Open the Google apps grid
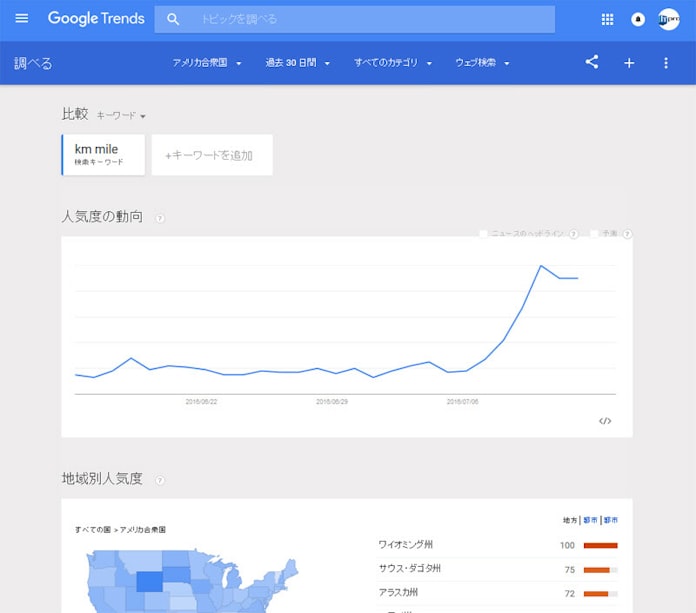The width and height of the screenshot is (696, 613). [608, 19]
